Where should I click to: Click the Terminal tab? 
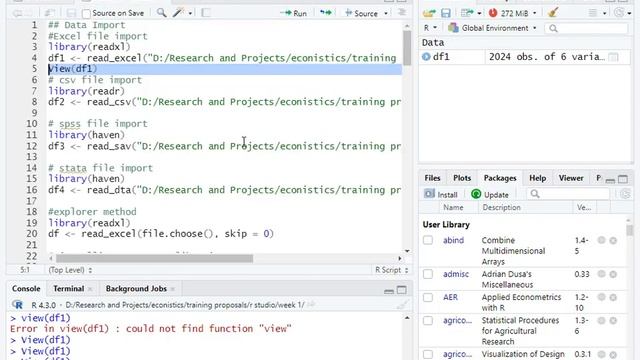click(69, 289)
